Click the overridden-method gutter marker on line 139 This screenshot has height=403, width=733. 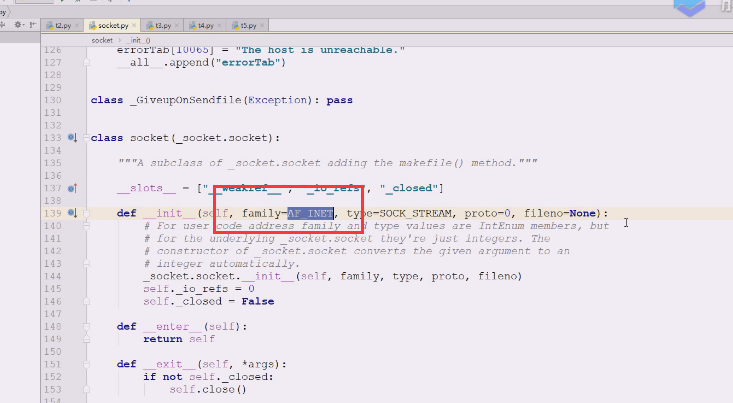point(72,213)
